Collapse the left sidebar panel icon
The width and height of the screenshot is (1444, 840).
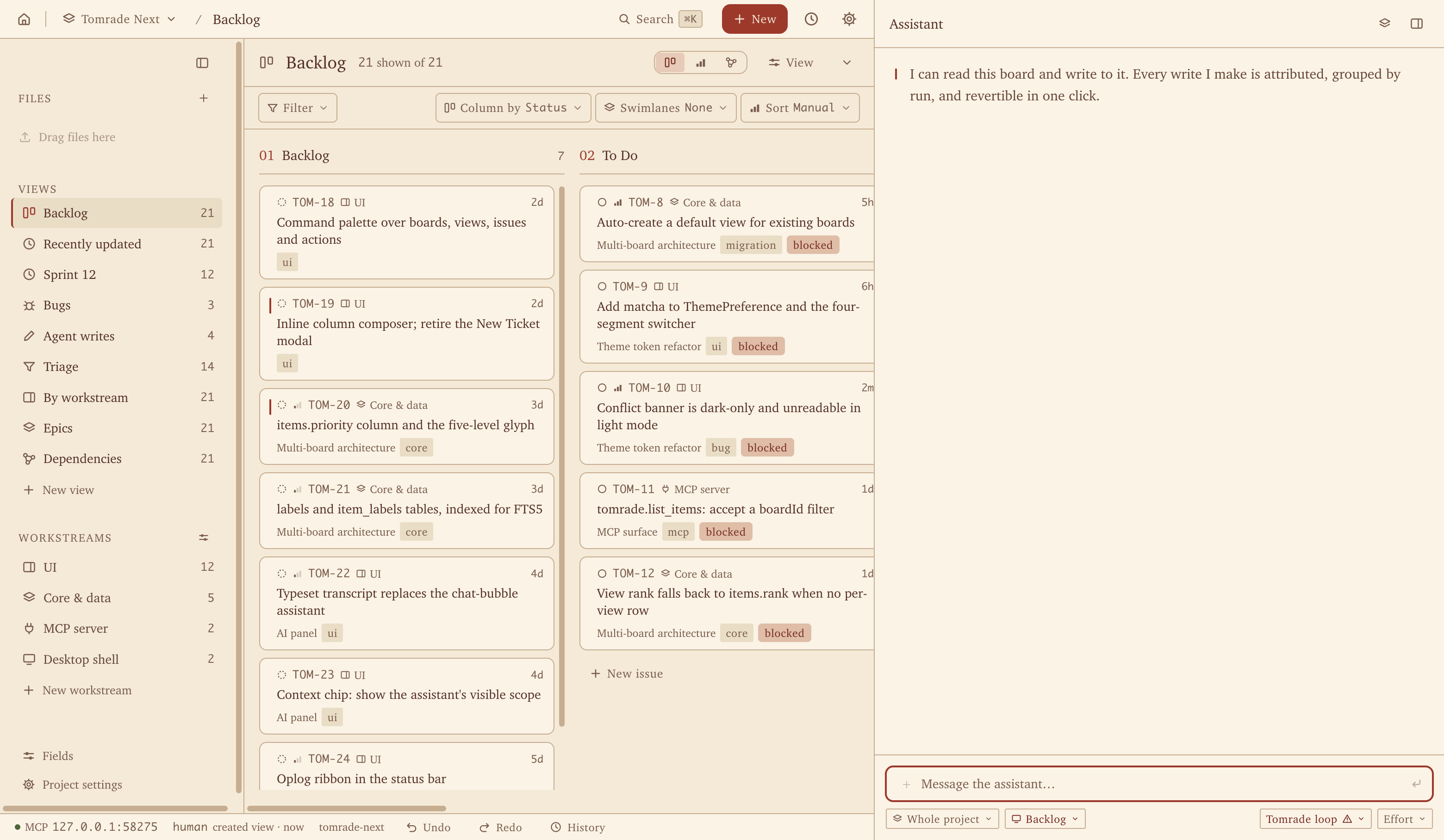(202, 63)
